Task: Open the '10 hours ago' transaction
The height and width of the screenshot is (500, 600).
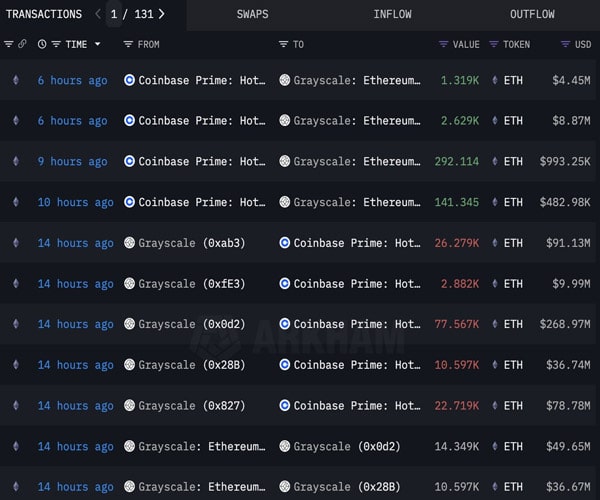Action: [75, 202]
